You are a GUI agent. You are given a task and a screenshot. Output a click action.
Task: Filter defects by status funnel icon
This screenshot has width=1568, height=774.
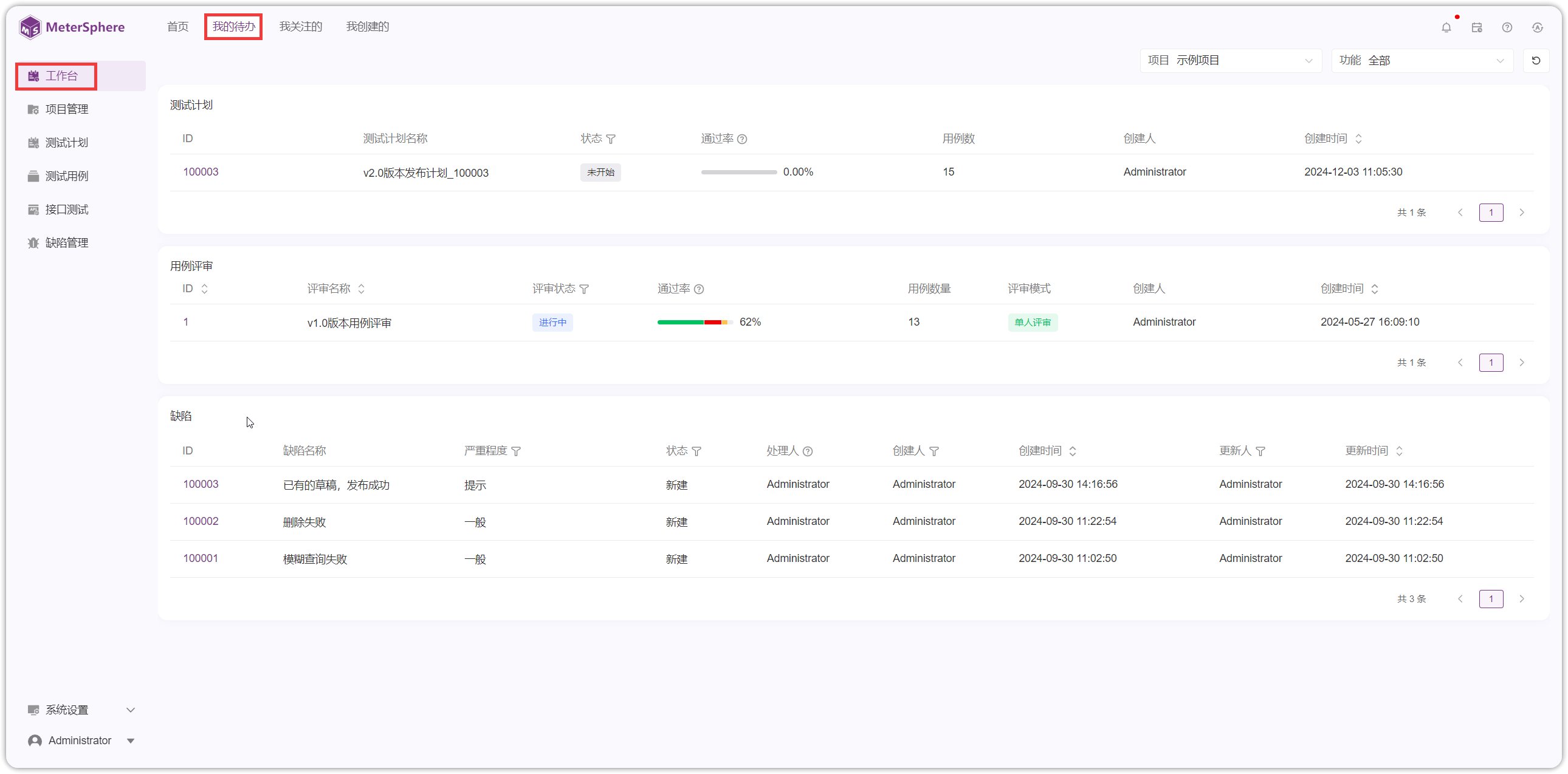[697, 451]
